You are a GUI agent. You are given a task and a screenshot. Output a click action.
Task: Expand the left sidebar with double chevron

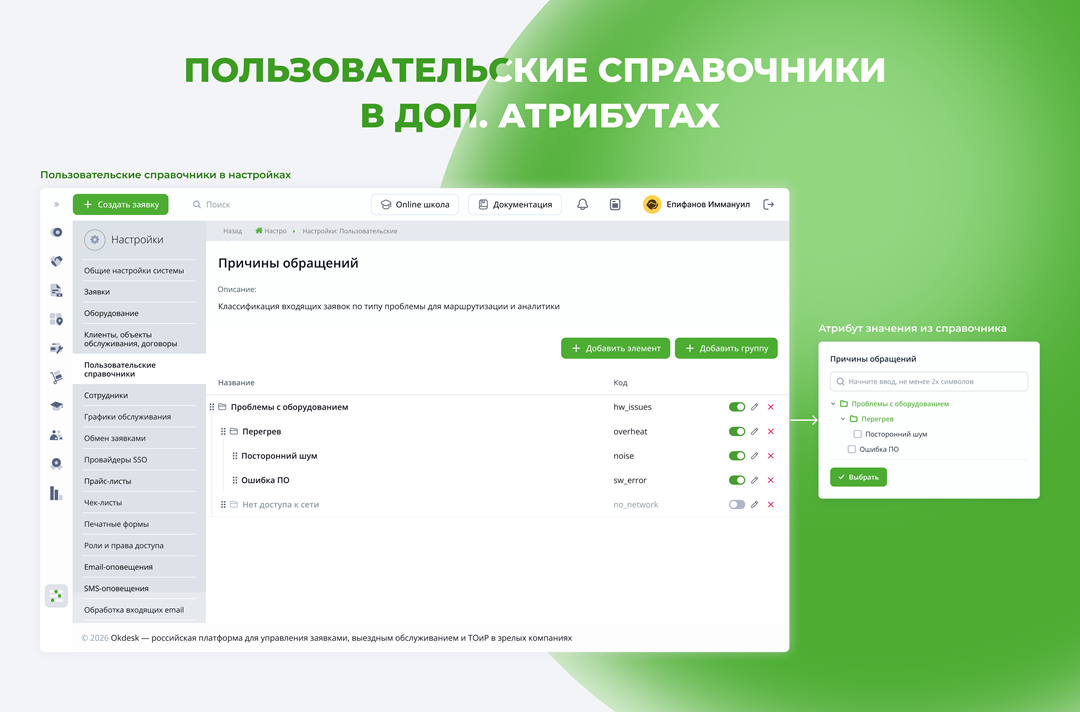[x=56, y=205]
